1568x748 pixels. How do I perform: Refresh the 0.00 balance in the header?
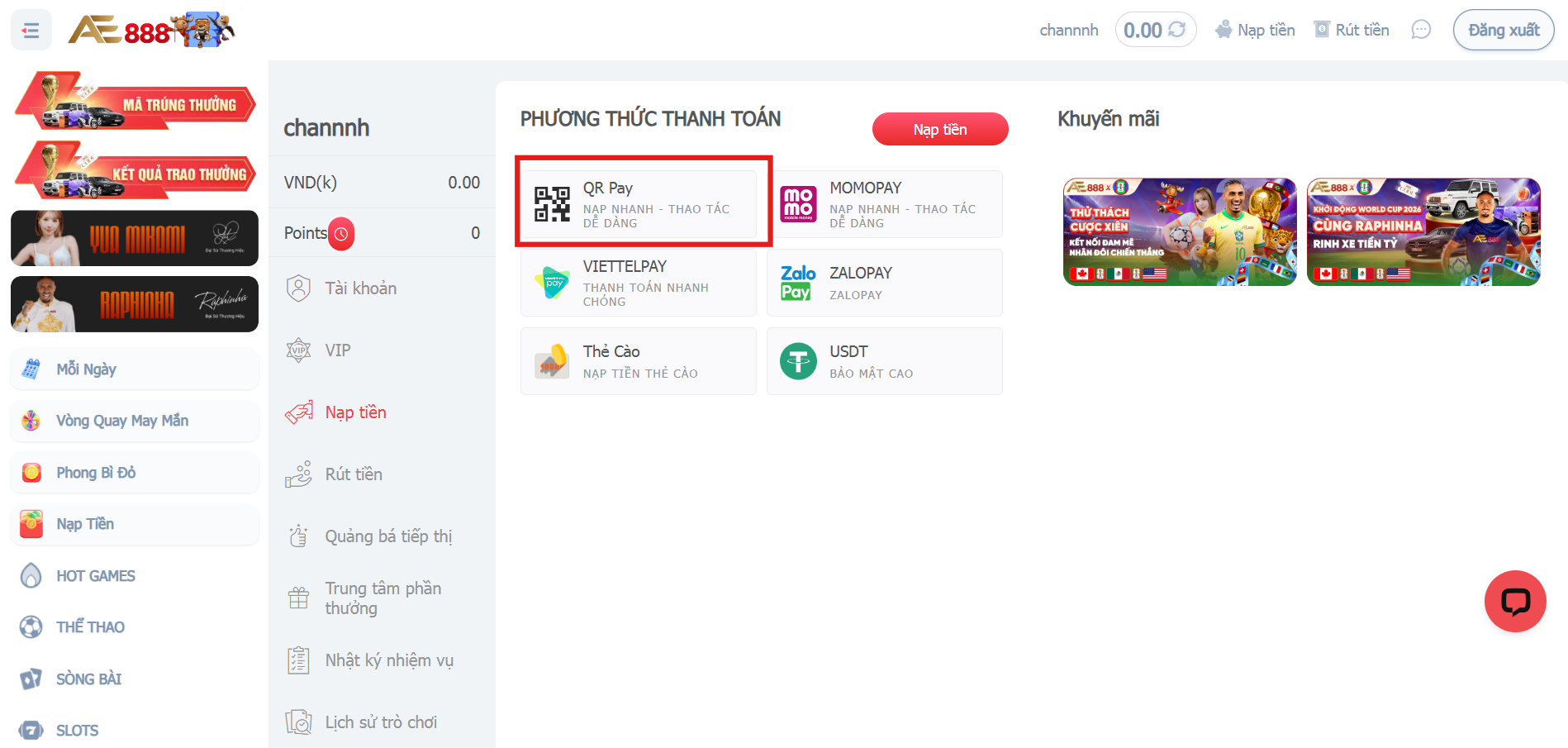(1176, 30)
